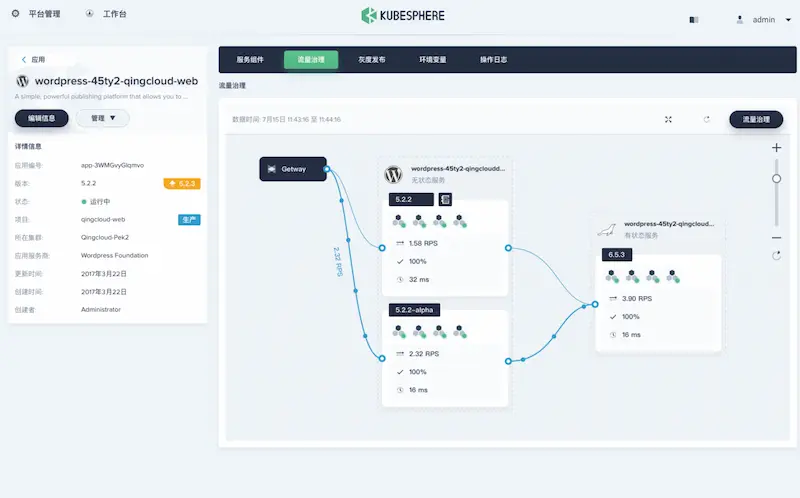This screenshot has height=498, width=800.
Task: Select the 1.58 RPS metric
Action: pyautogui.click(x=423, y=243)
